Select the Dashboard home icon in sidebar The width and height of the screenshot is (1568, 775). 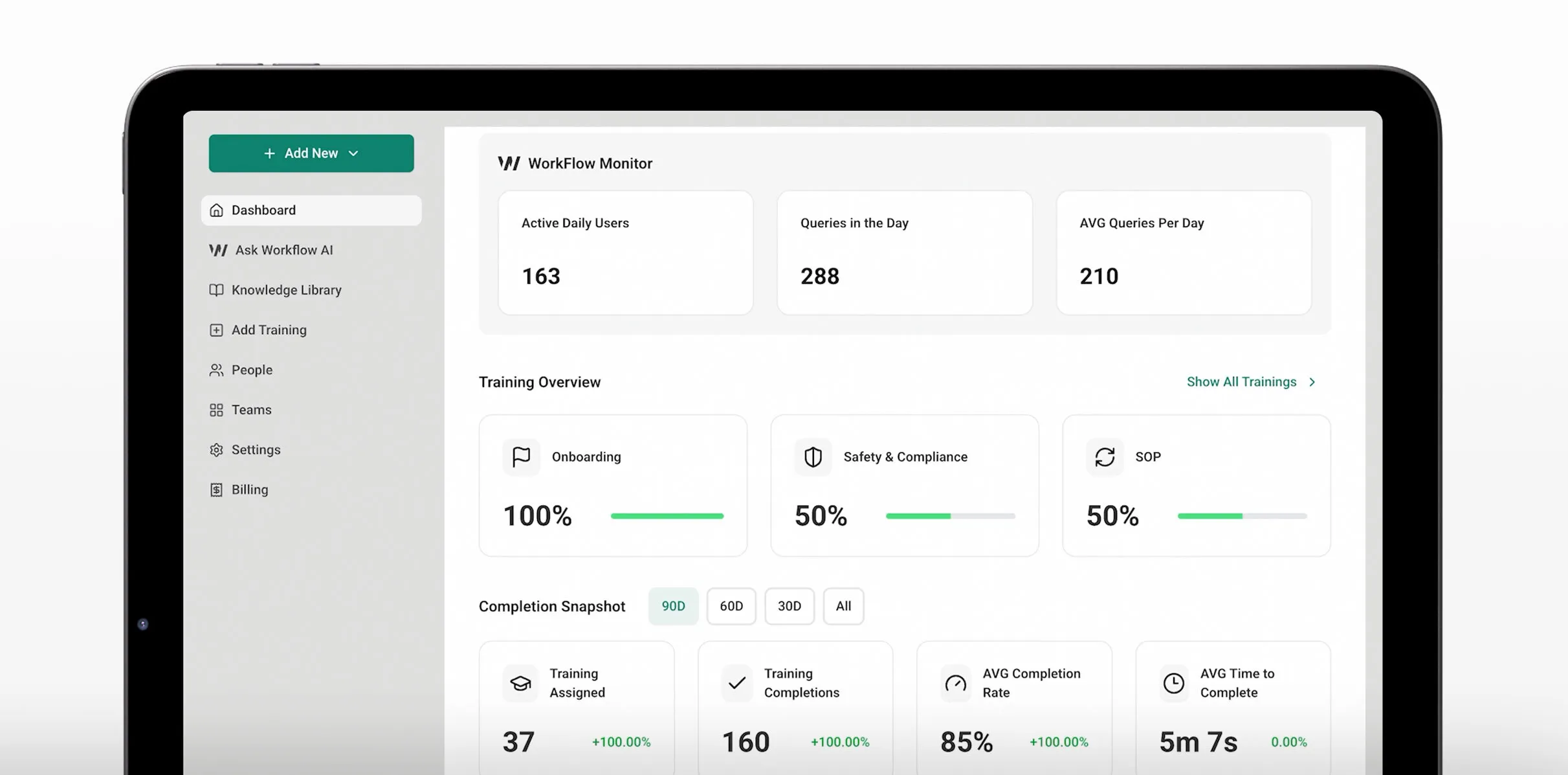coord(216,210)
